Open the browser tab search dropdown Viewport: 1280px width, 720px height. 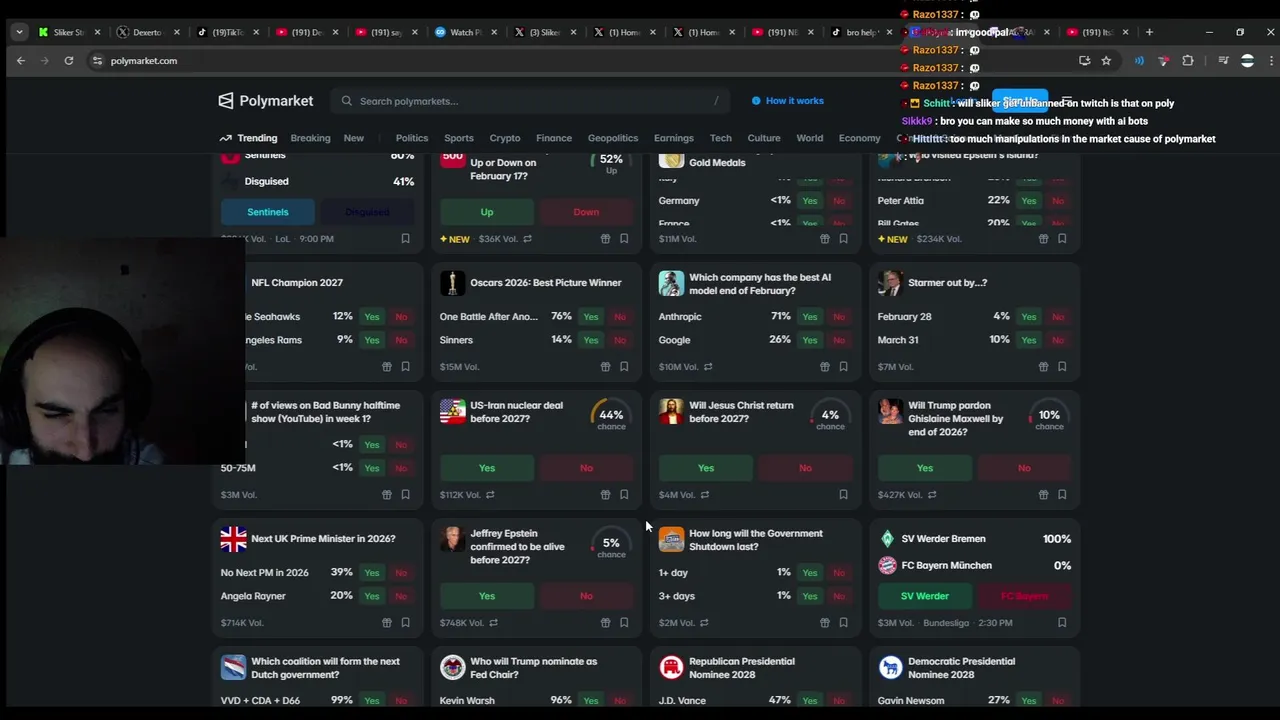click(x=19, y=32)
